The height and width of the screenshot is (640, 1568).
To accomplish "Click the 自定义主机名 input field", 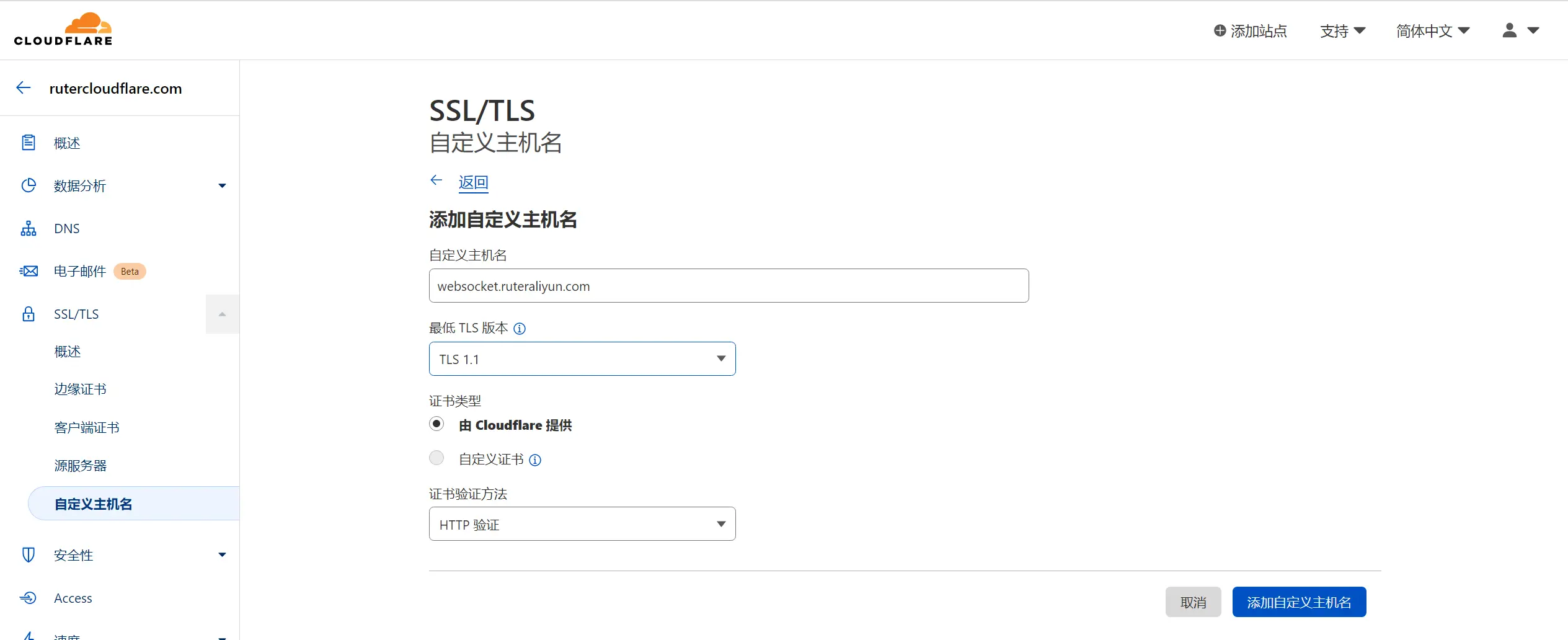I will click(729, 286).
